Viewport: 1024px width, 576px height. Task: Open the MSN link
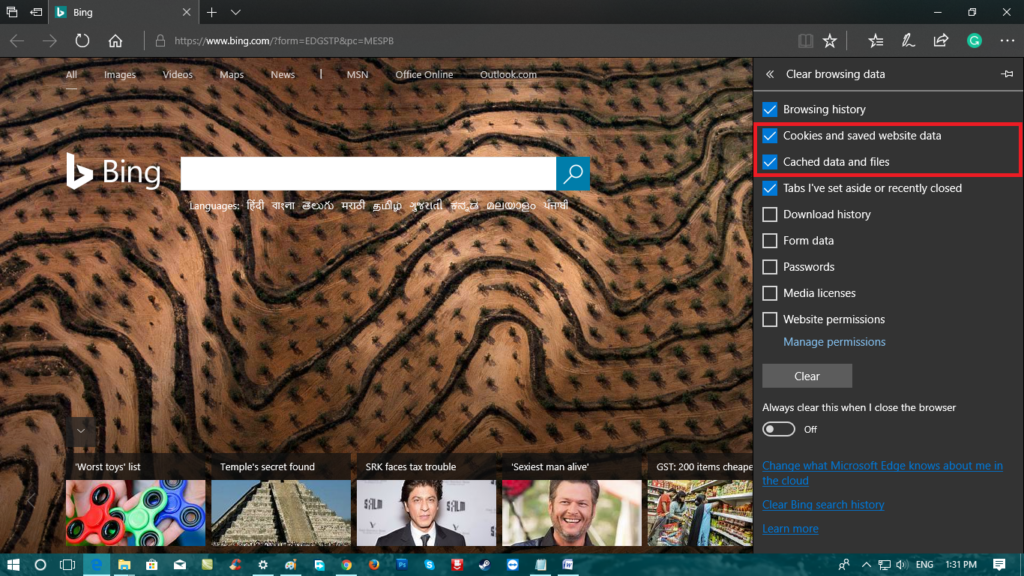(357, 74)
